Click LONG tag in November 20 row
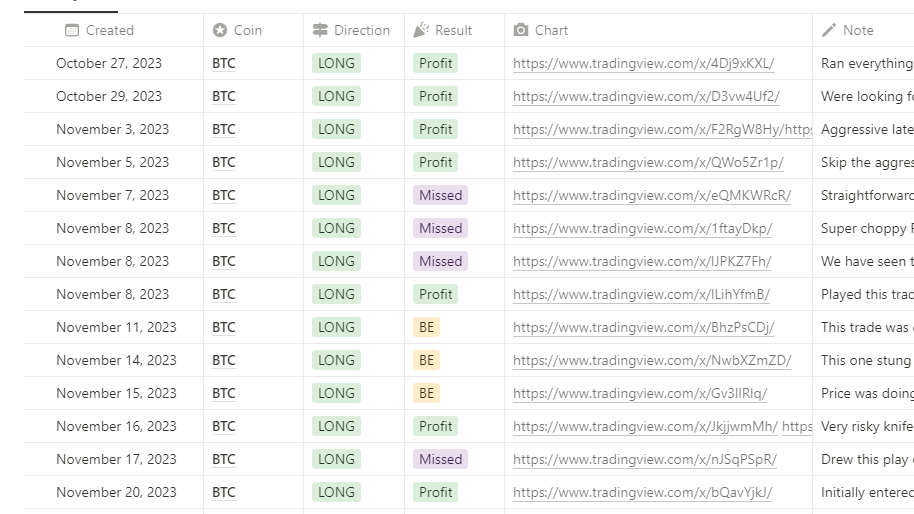This screenshot has height=514, width=914. 336,492
